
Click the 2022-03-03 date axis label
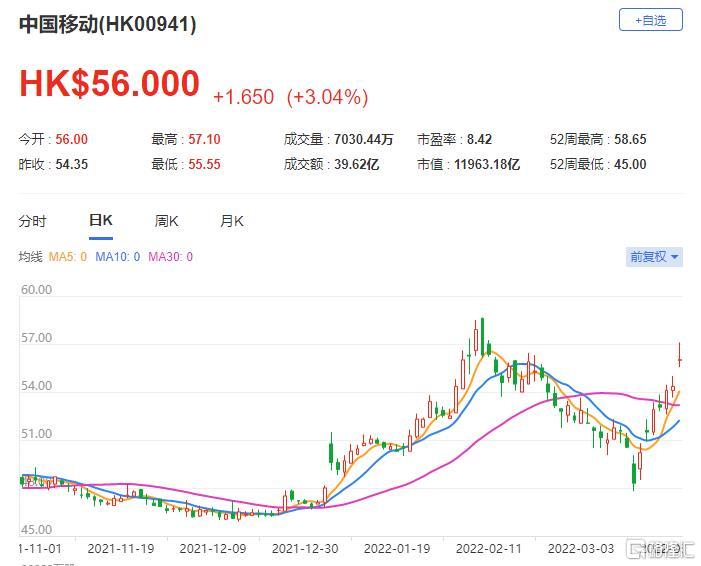tap(581, 549)
